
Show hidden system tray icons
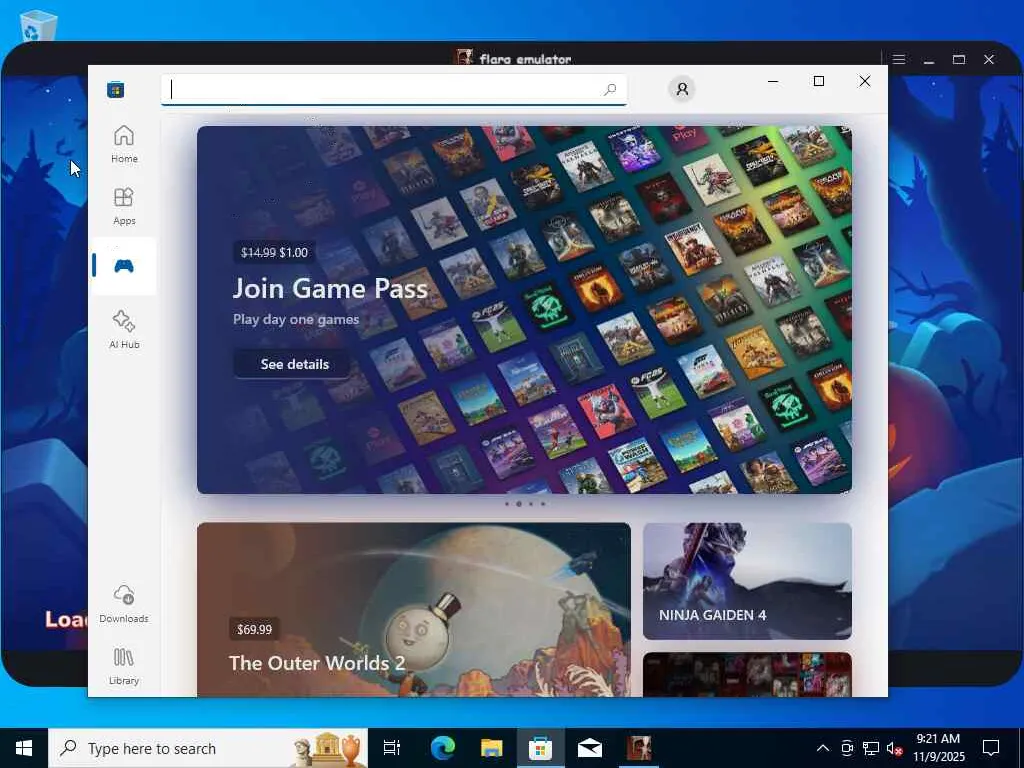[x=823, y=748]
